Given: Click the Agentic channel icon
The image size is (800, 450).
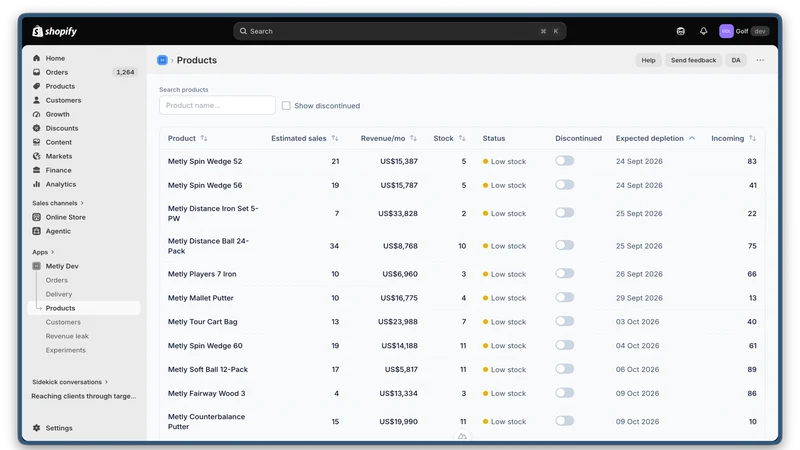Looking at the screenshot, I should click(36, 231).
